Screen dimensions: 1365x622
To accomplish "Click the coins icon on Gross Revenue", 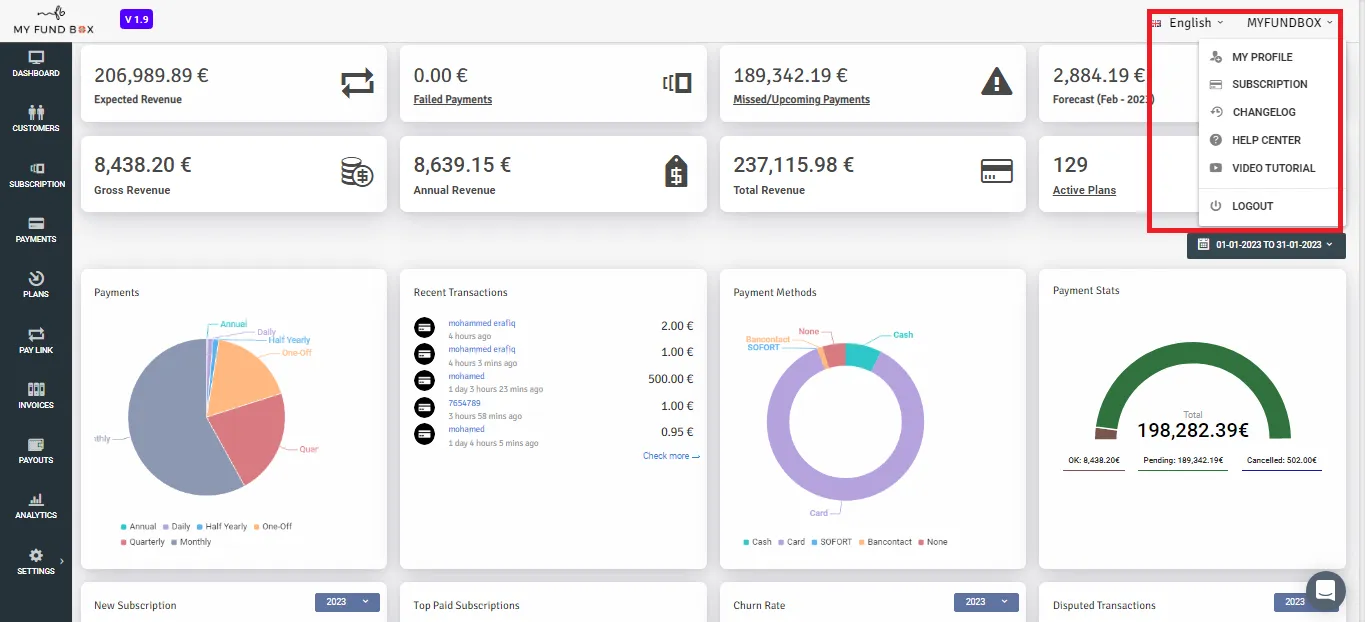I will pyautogui.click(x=357, y=172).
